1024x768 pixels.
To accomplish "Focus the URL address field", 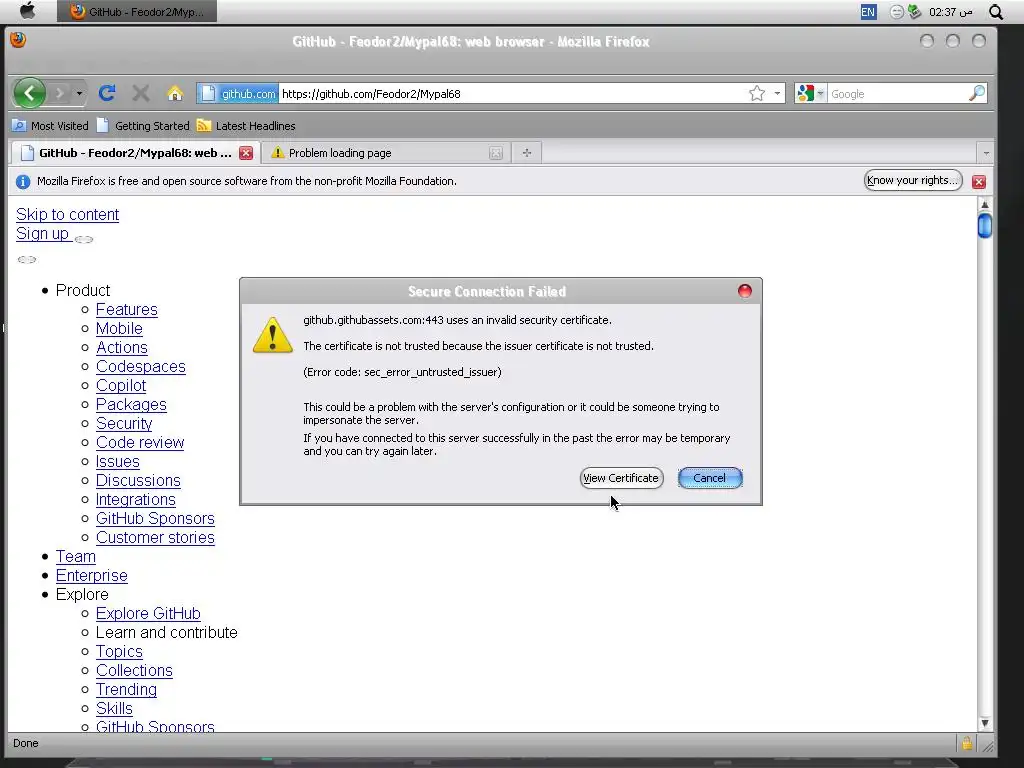I will (513, 93).
